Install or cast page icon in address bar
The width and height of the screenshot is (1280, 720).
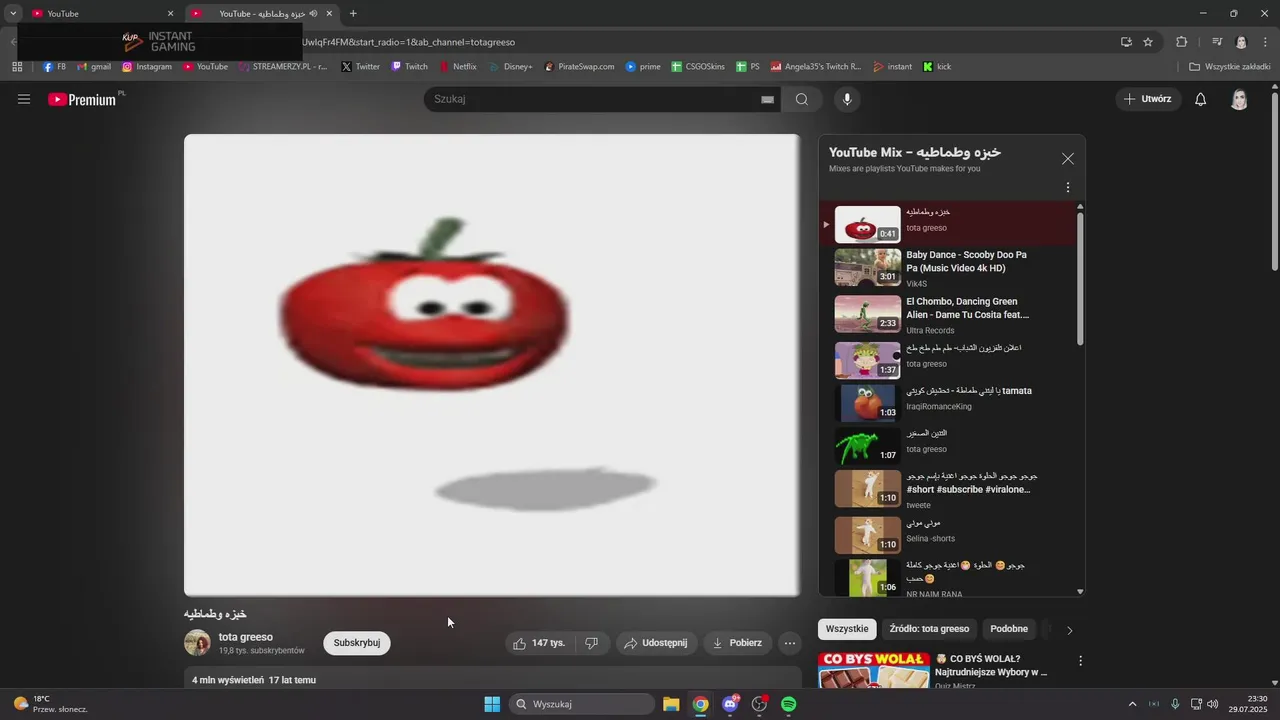coord(1126,42)
